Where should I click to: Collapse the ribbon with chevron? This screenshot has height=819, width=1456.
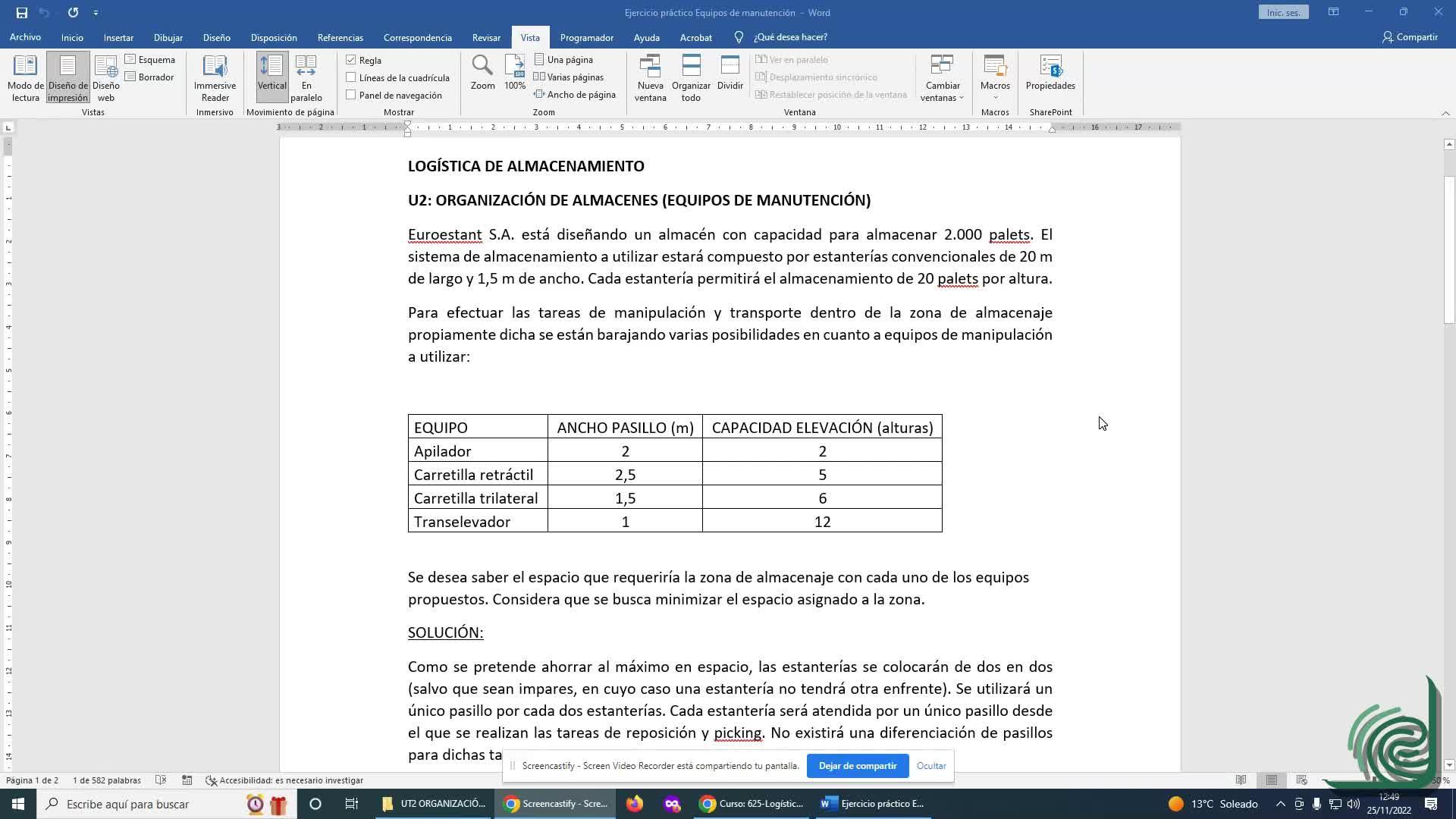pos(1445,113)
